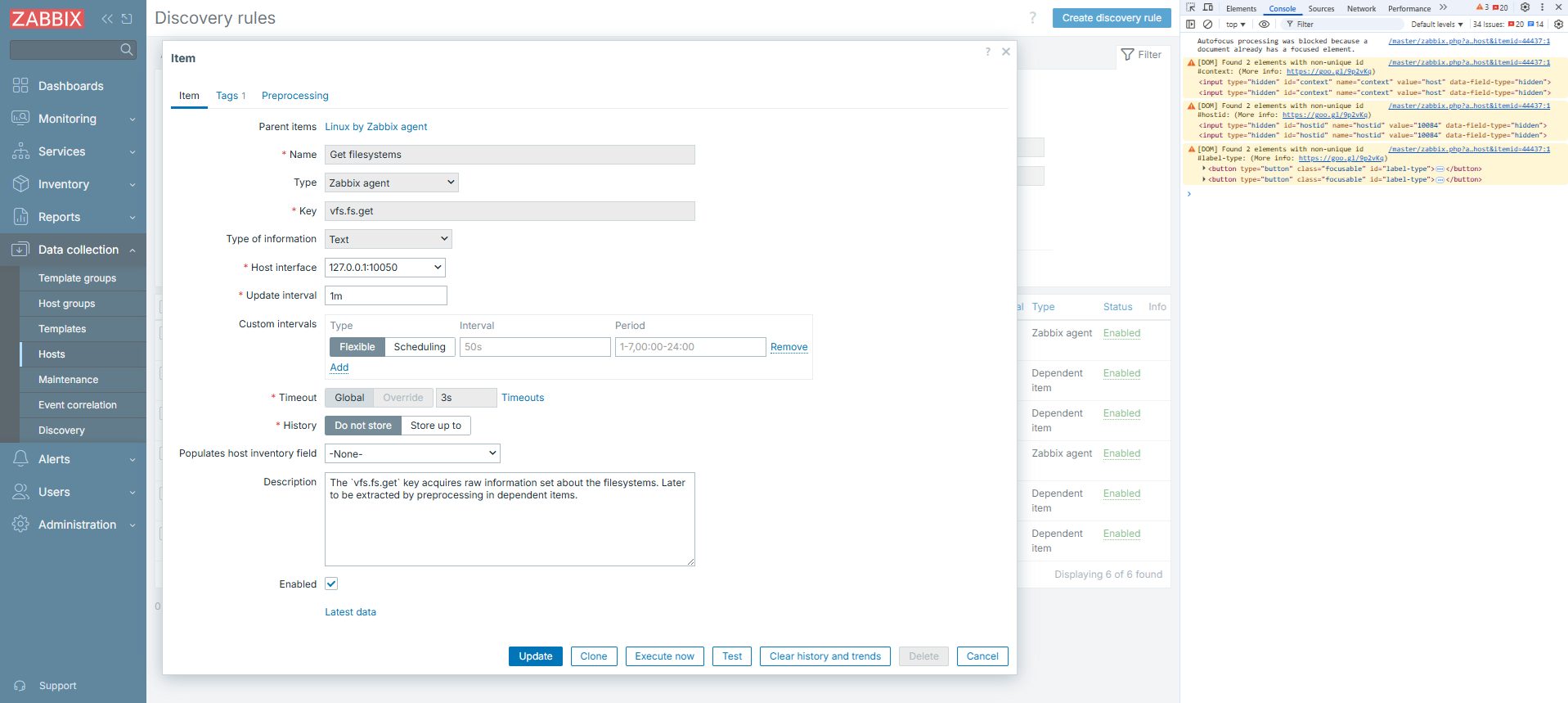
Task: Click the Filter funnel icon
Action: coord(1128,55)
